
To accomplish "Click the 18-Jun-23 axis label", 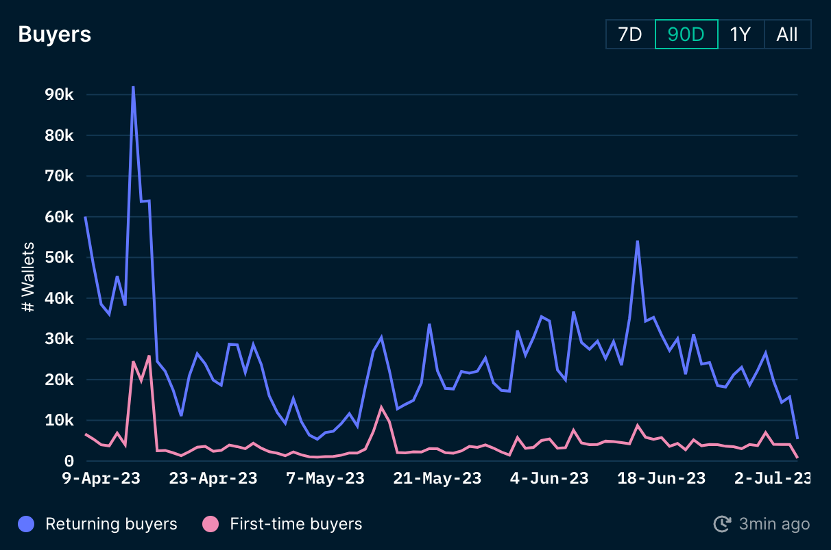I will (x=661, y=478).
